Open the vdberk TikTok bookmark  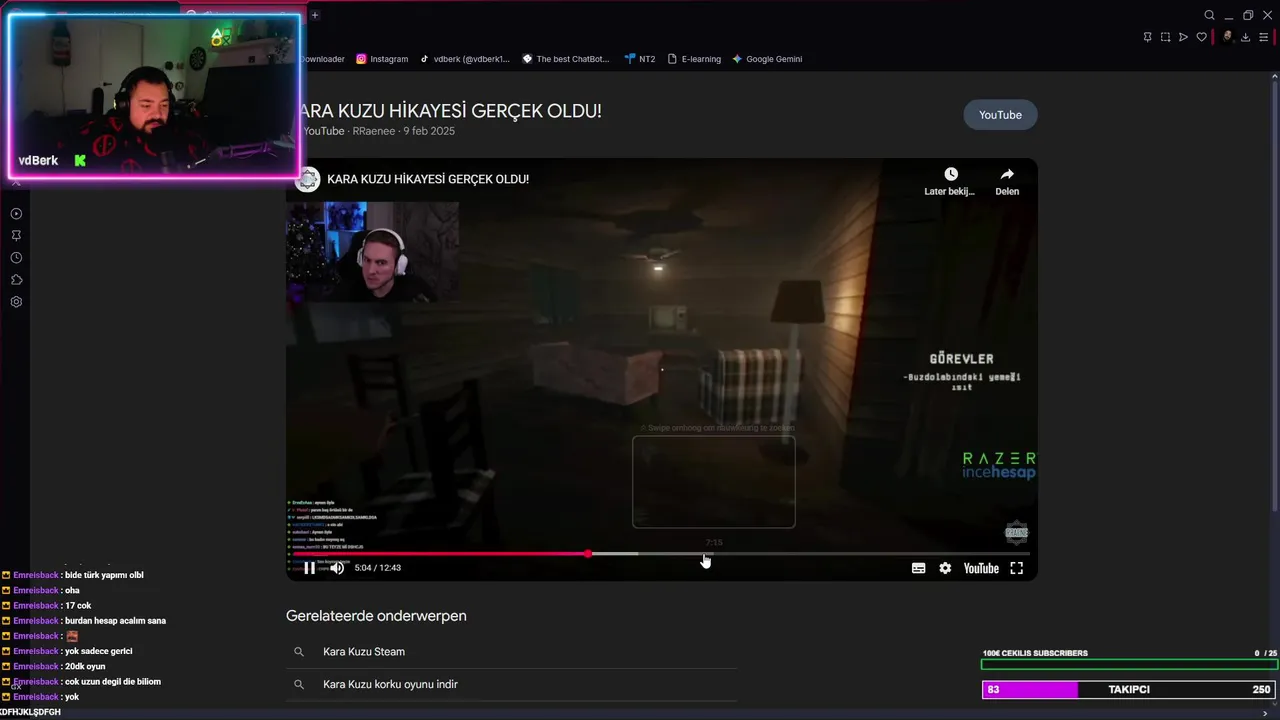(x=464, y=59)
